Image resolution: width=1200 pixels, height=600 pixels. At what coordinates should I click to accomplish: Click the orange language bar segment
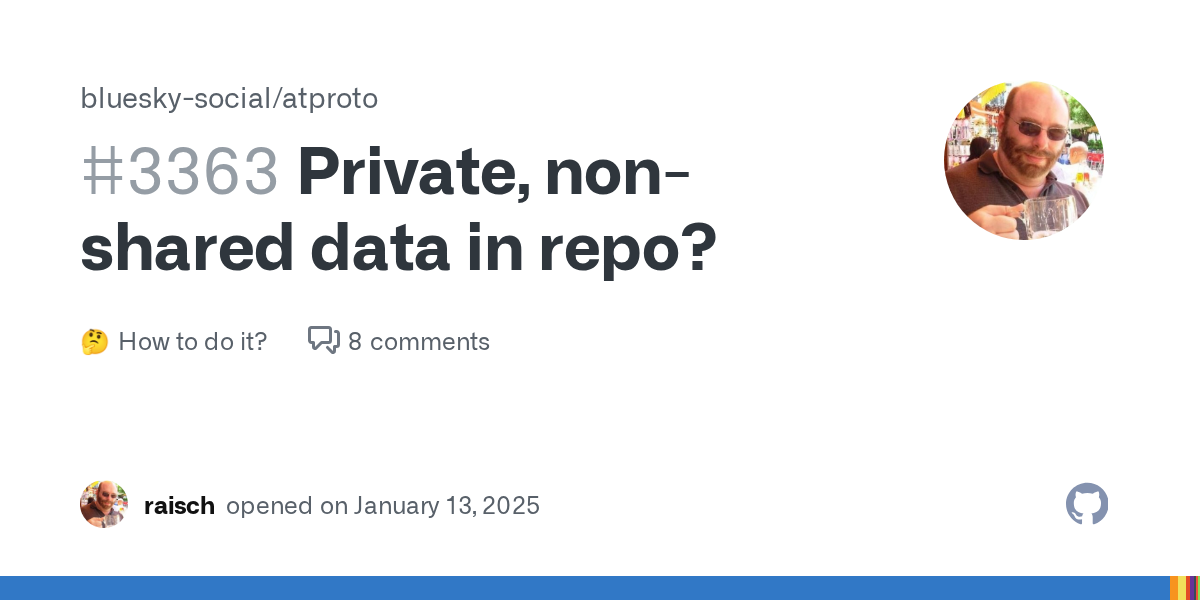[1174, 588]
